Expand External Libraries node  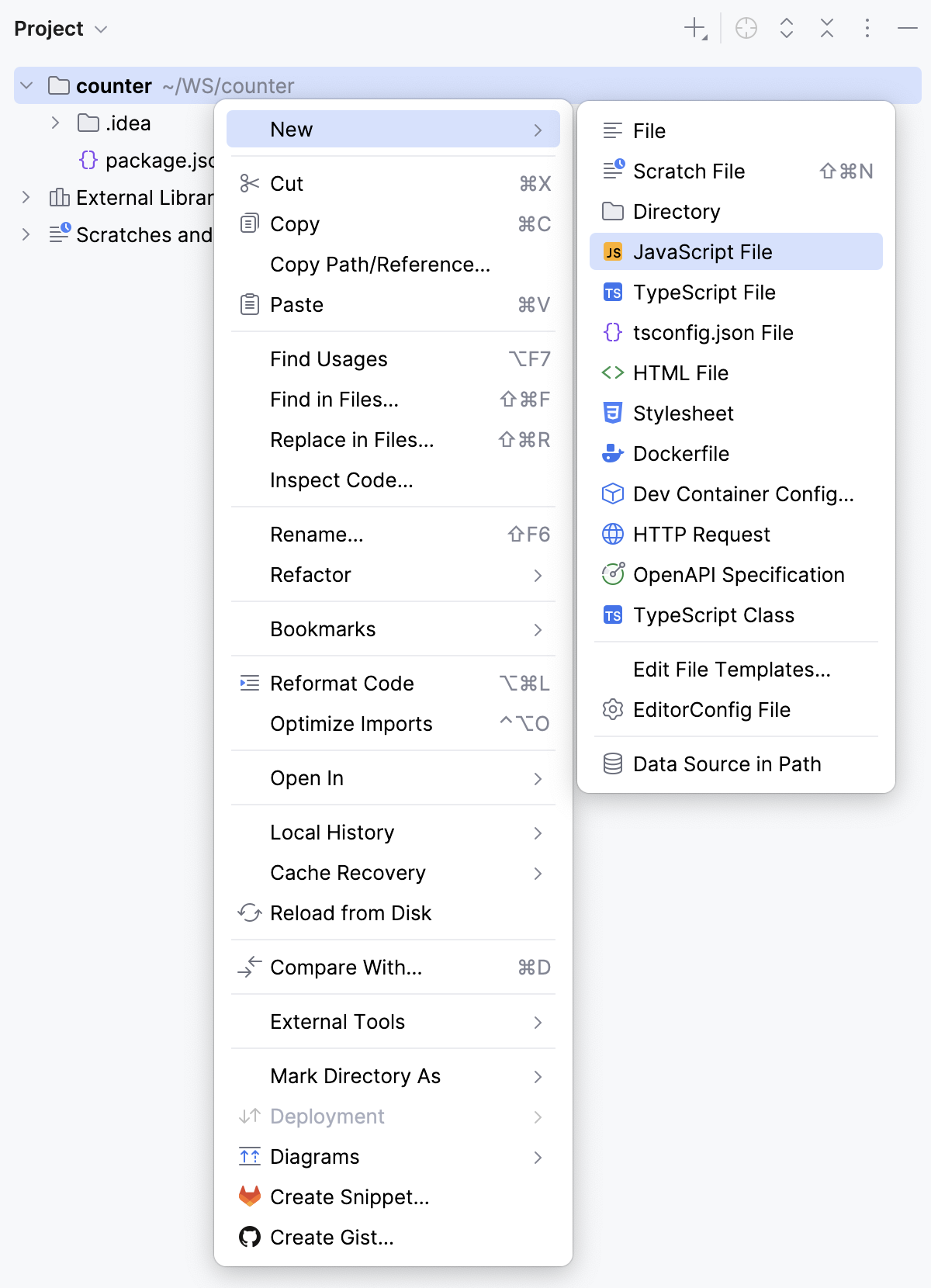[x=26, y=197]
